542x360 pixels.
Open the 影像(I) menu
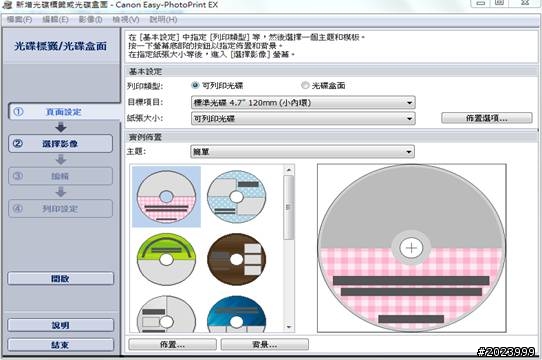coord(91,19)
